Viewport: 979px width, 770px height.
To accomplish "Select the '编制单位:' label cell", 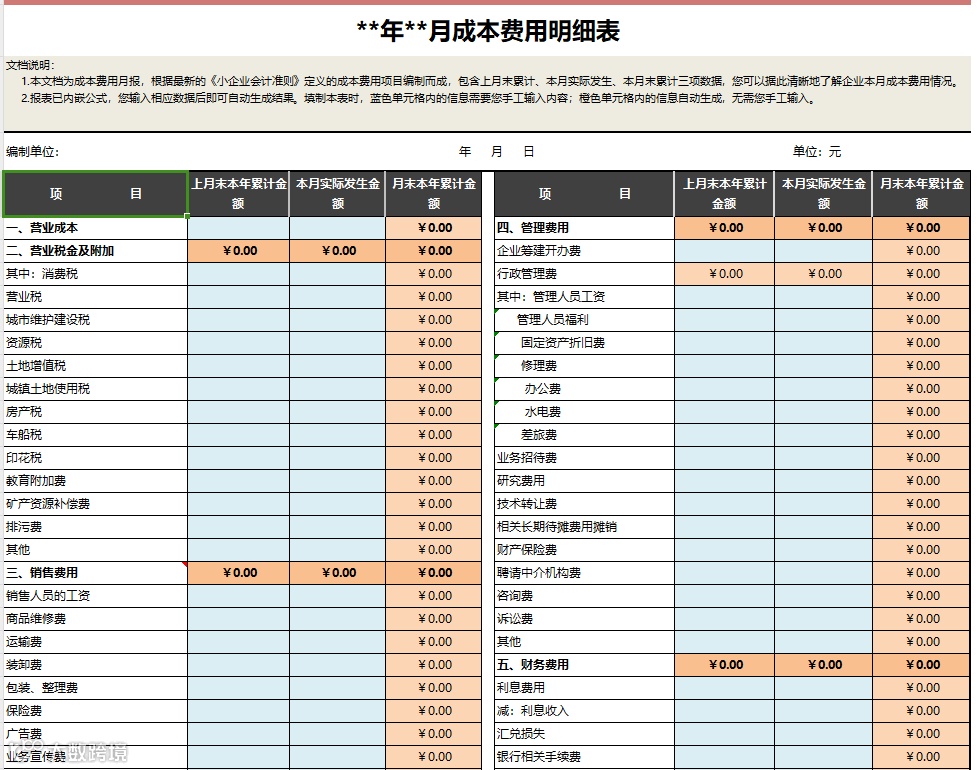I will pos(32,152).
